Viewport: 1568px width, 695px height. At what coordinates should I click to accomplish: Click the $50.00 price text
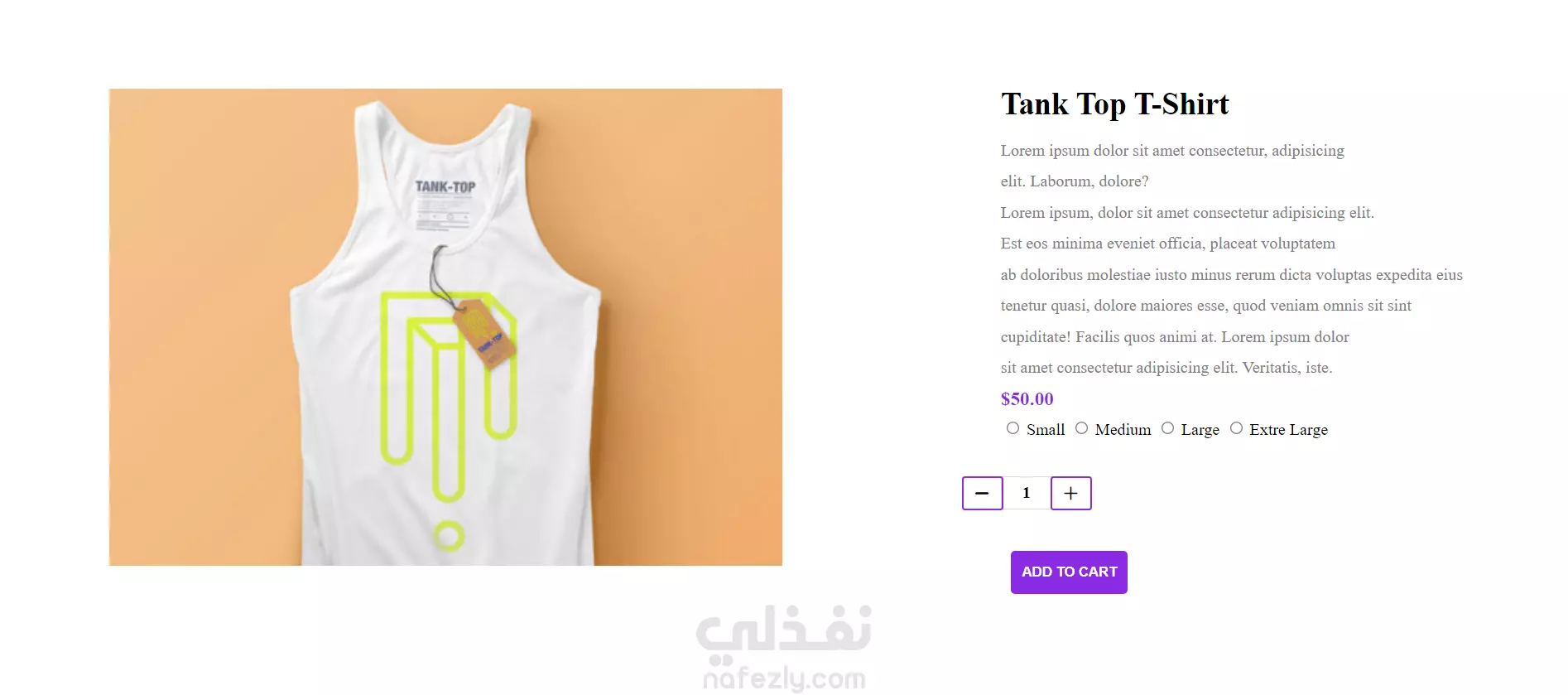pyautogui.click(x=1027, y=399)
